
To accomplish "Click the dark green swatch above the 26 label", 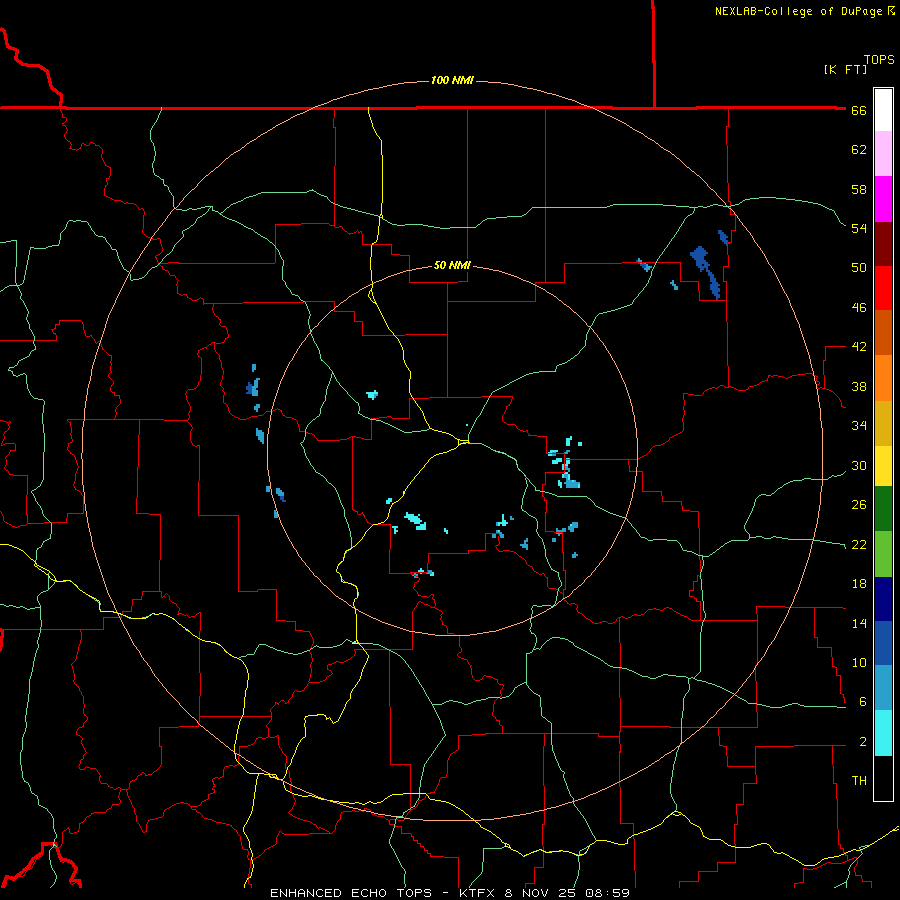I will [x=883, y=509].
